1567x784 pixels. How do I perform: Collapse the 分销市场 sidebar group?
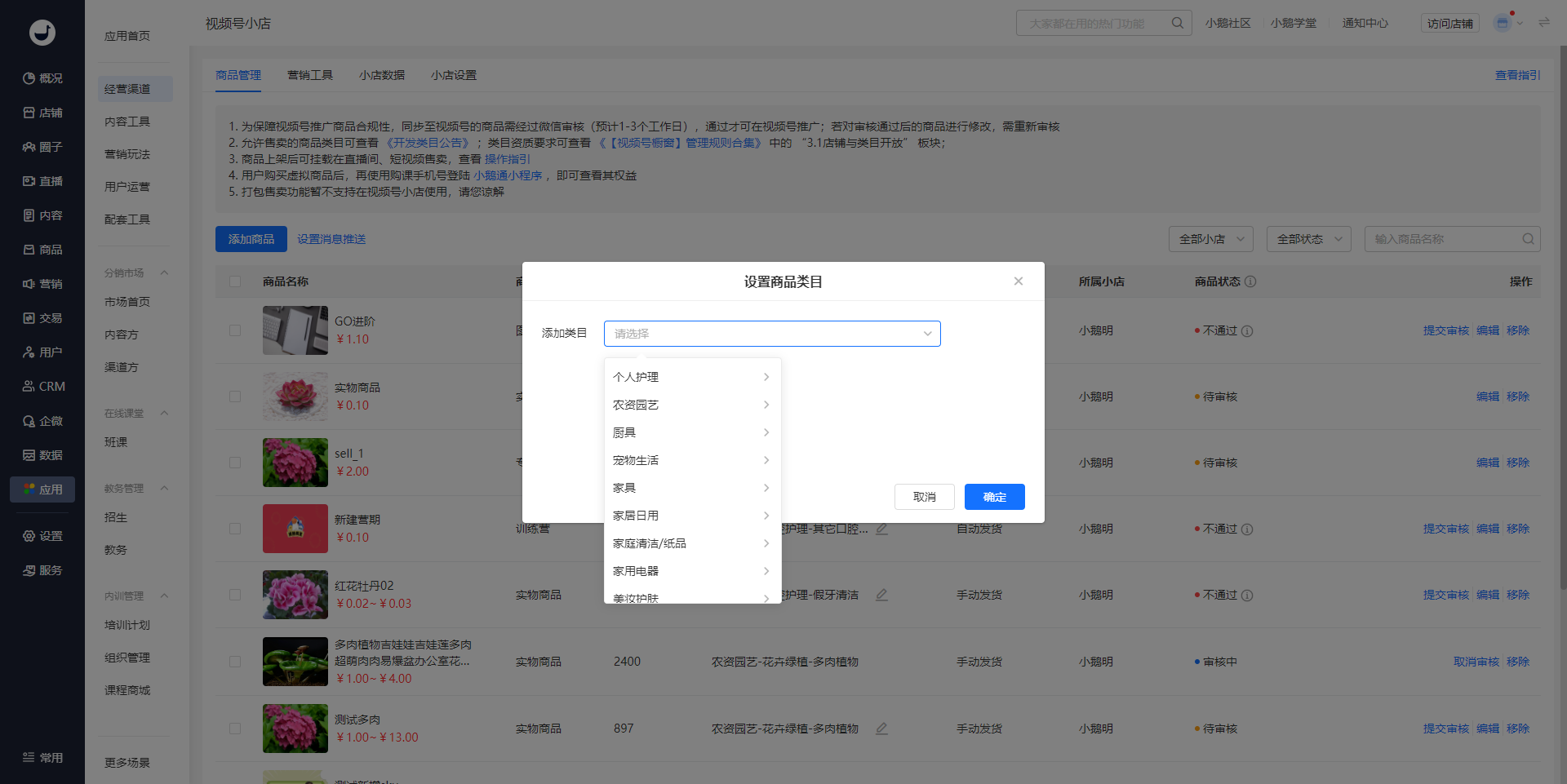coord(164,272)
